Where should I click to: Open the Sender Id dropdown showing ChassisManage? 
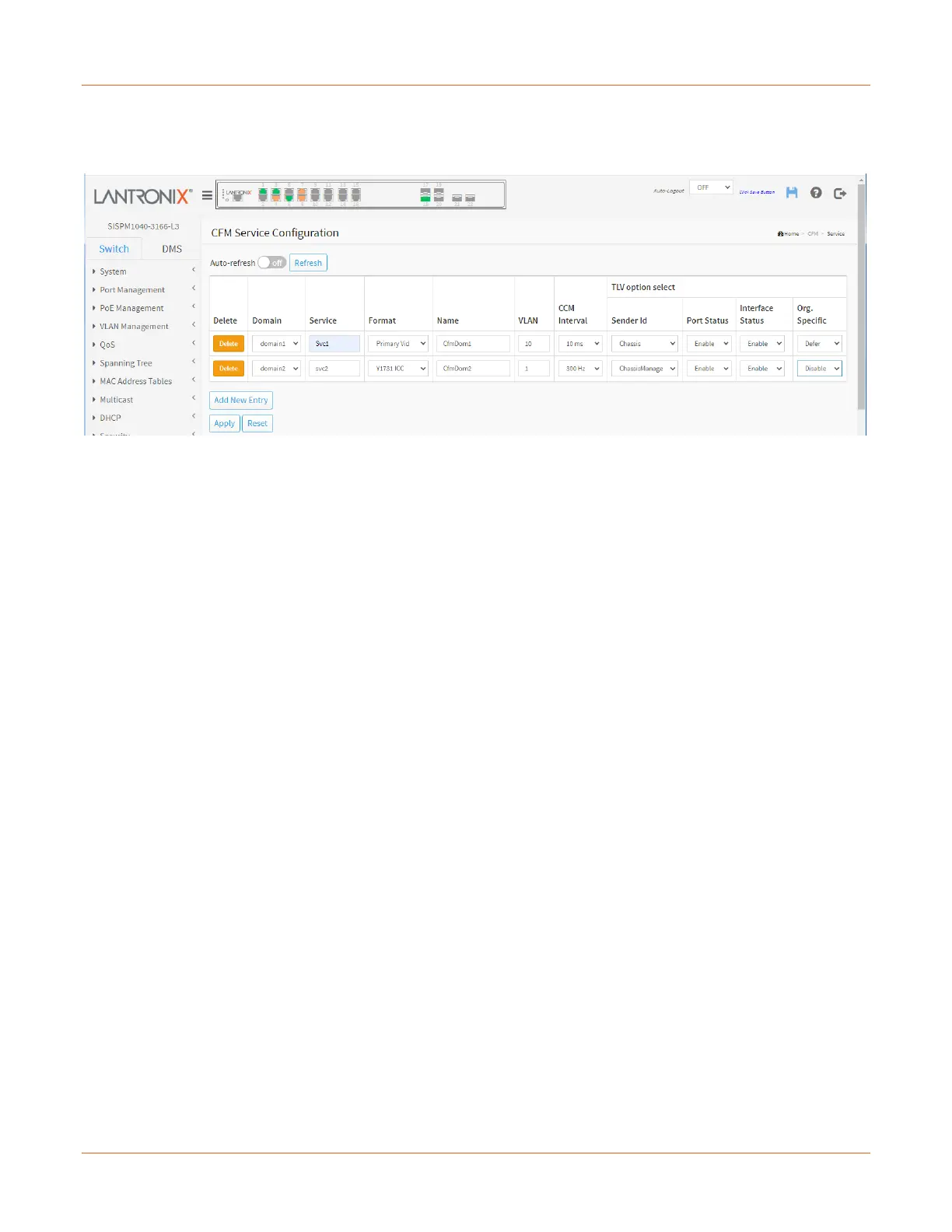coord(645,369)
